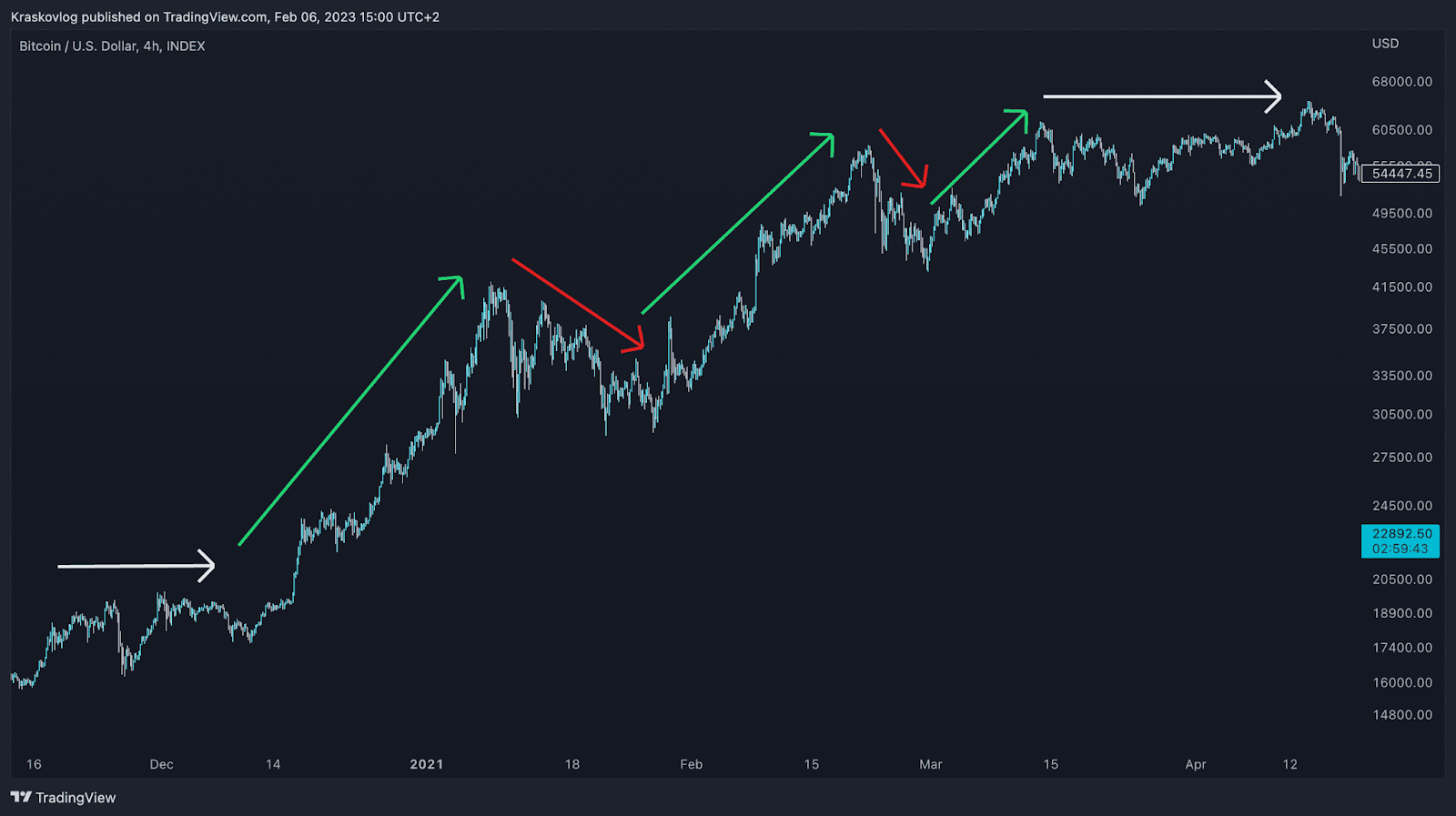Click the '14' date axis label
The width and height of the screenshot is (1456, 816).
273,764
